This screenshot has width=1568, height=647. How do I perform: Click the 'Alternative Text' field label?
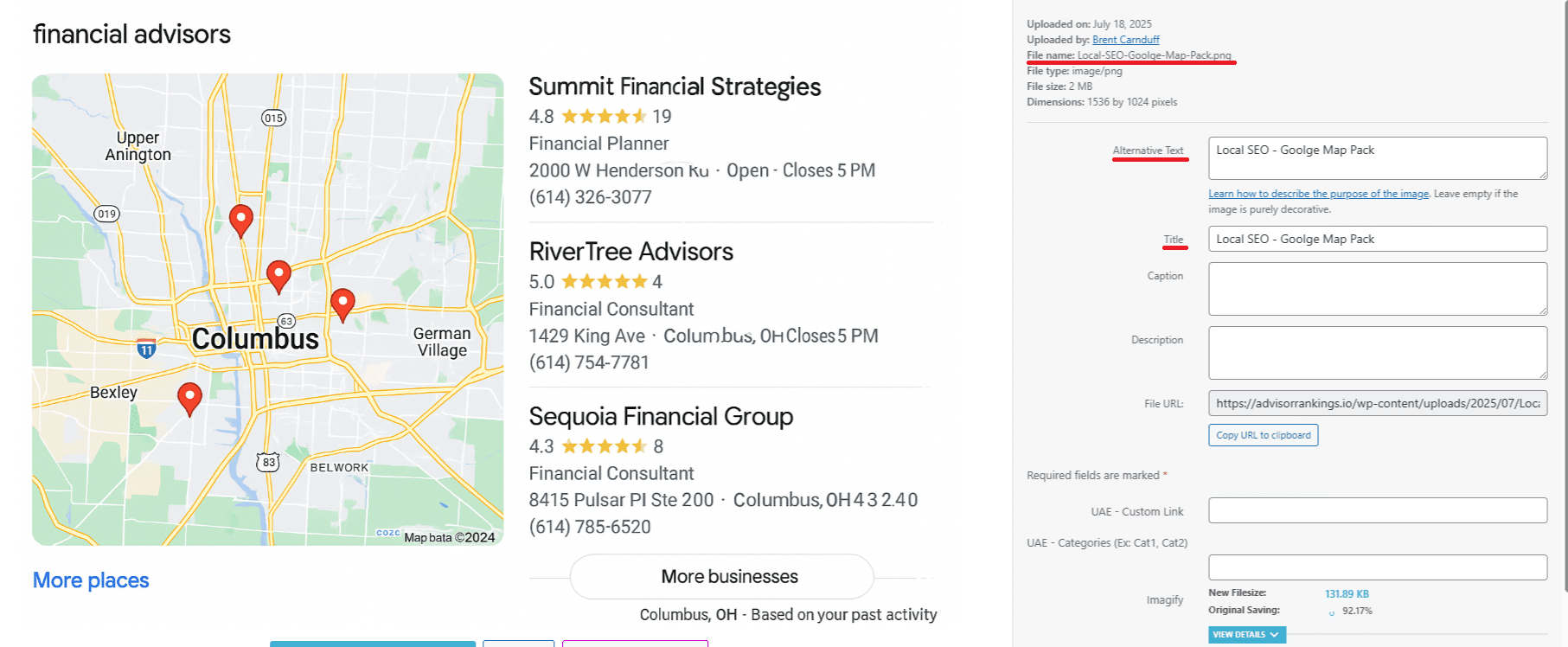tap(1148, 151)
